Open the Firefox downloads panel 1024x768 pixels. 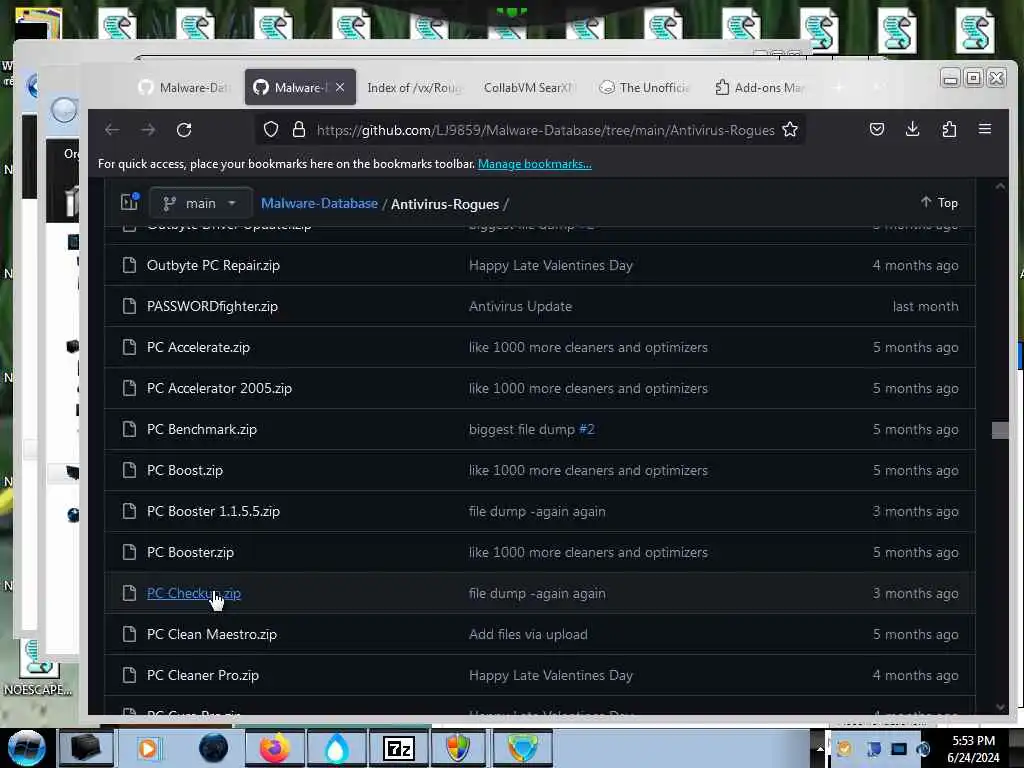point(912,129)
